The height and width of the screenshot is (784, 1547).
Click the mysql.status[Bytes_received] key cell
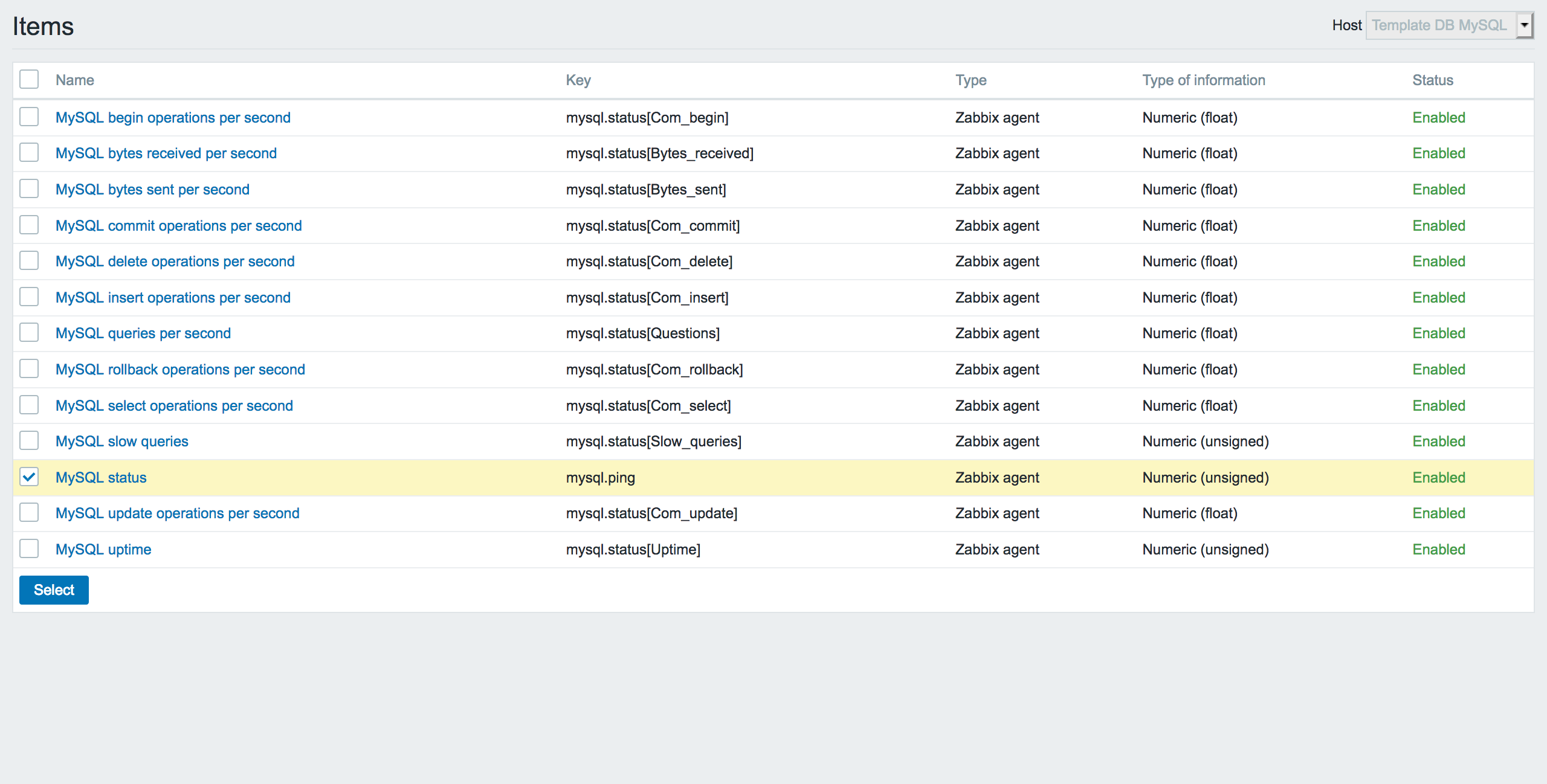660,153
